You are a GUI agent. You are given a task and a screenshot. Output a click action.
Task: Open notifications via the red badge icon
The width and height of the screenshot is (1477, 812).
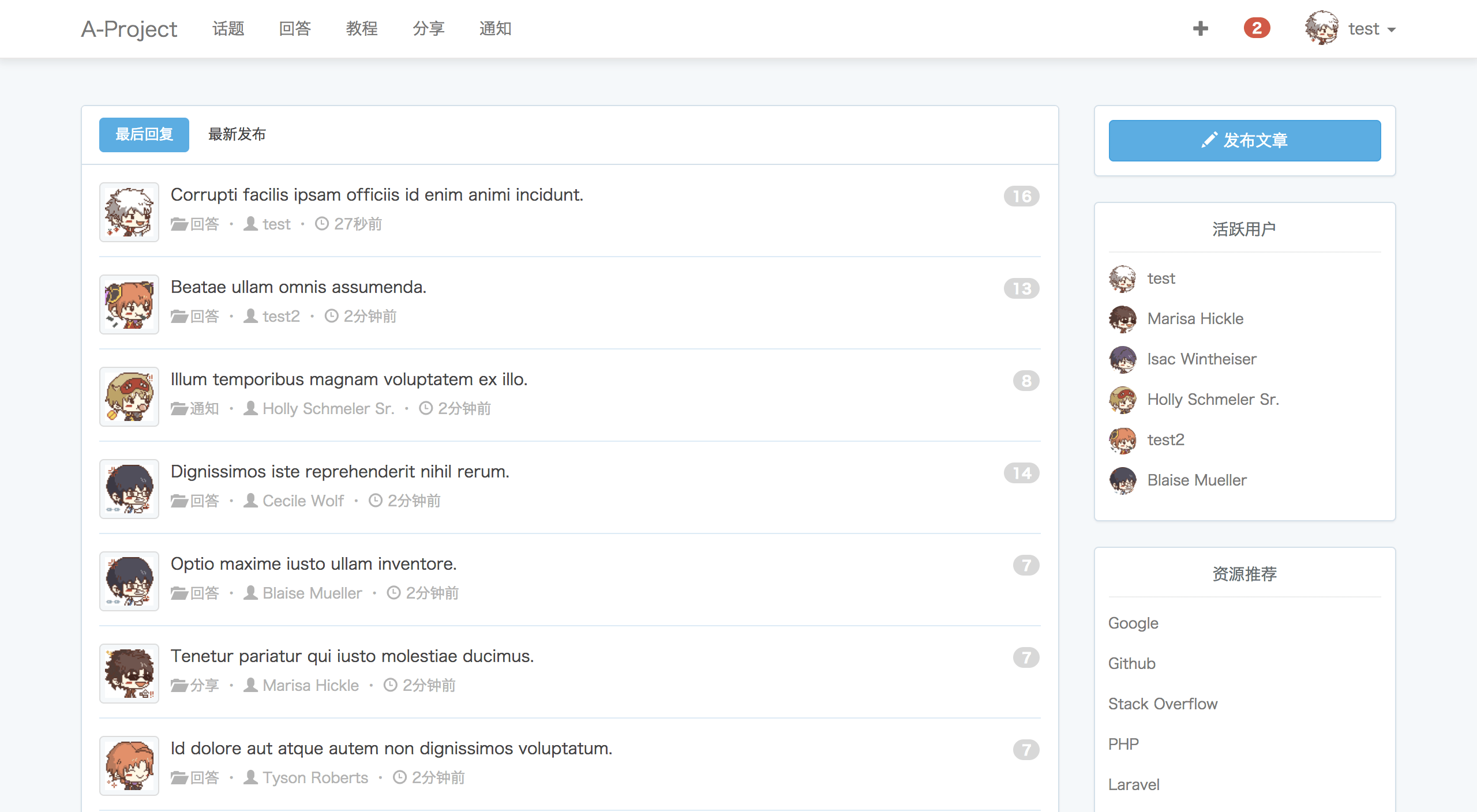coord(1256,28)
